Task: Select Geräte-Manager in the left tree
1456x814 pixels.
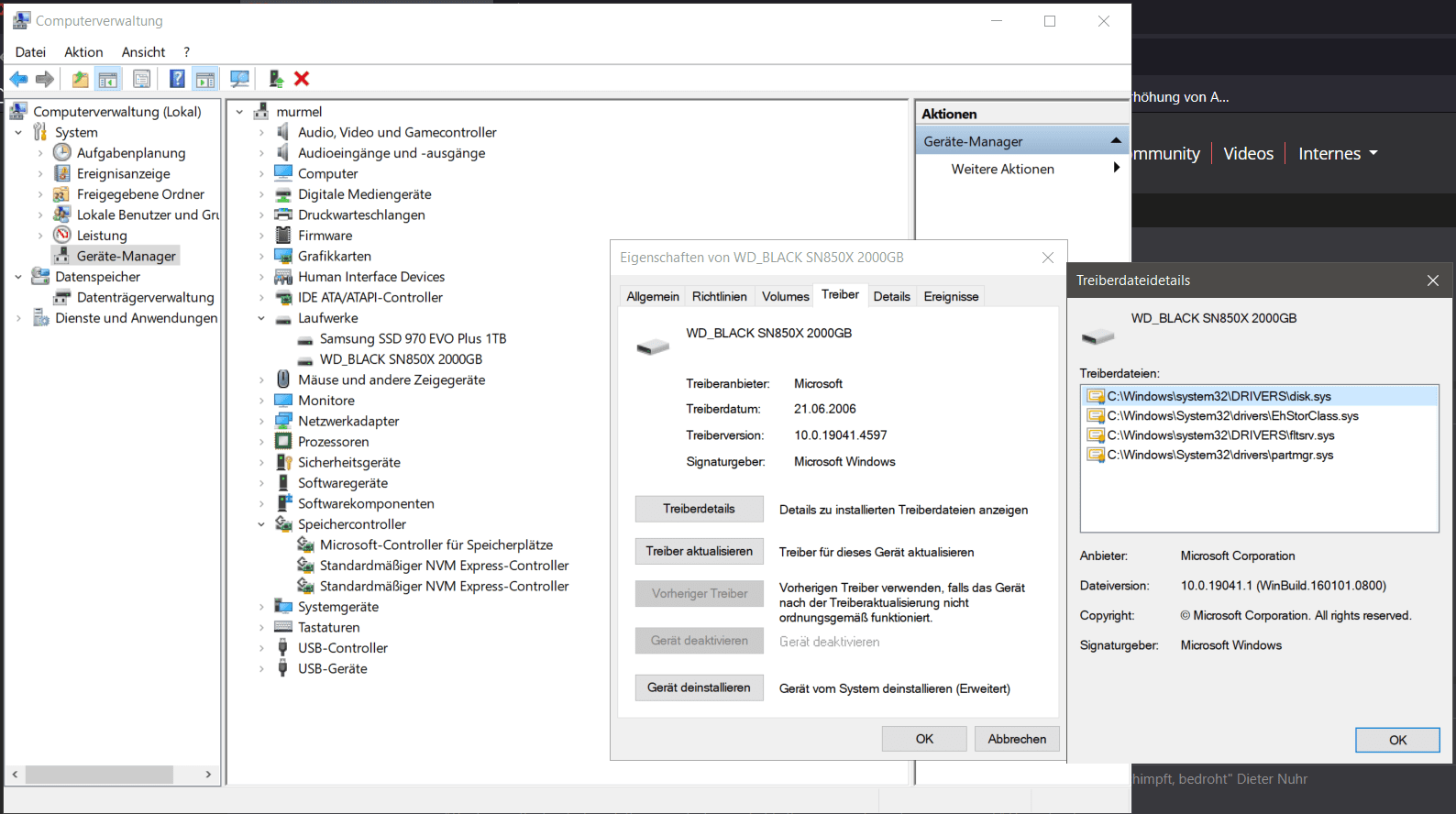Action: pyautogui.click(x=127, y=256)
